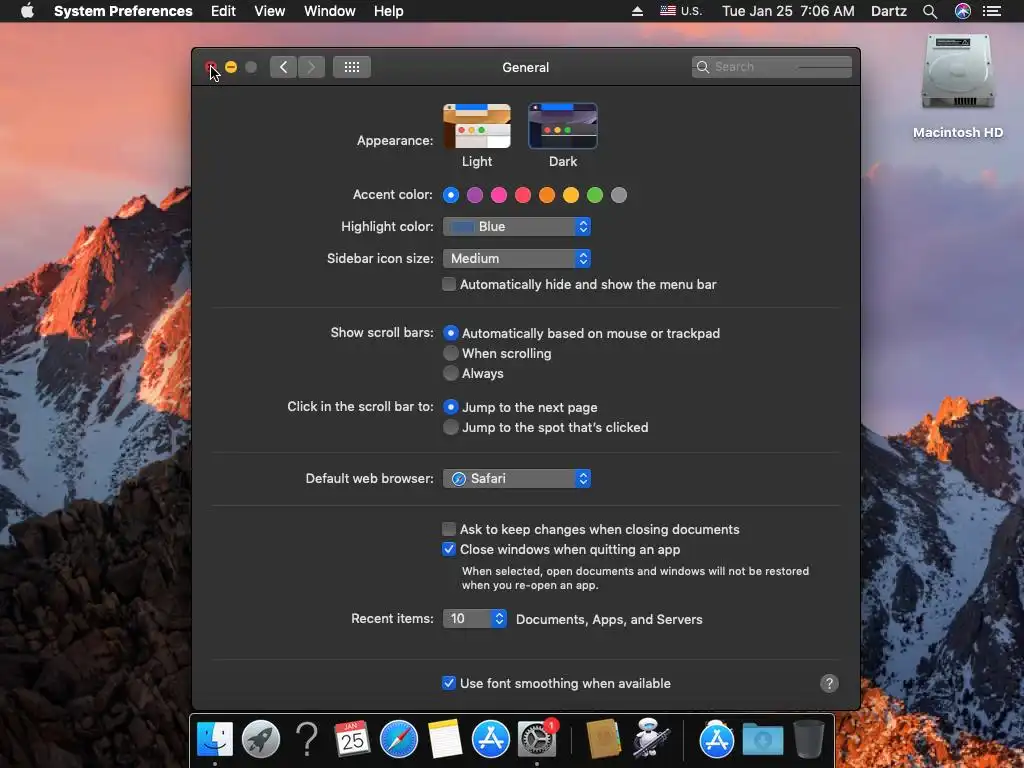Viewport: 1024px width, 768px height.
Task: Open the Window menu
Action: (330, 11)
